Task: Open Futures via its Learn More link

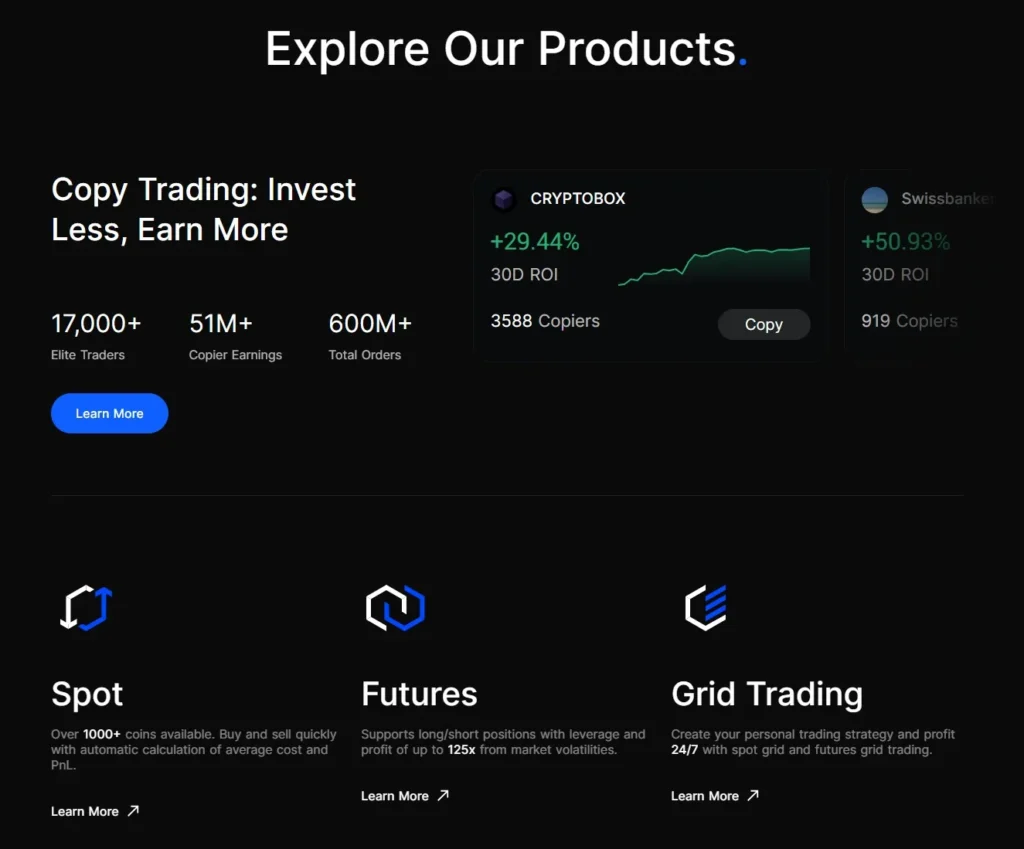Action: [396, 796]
